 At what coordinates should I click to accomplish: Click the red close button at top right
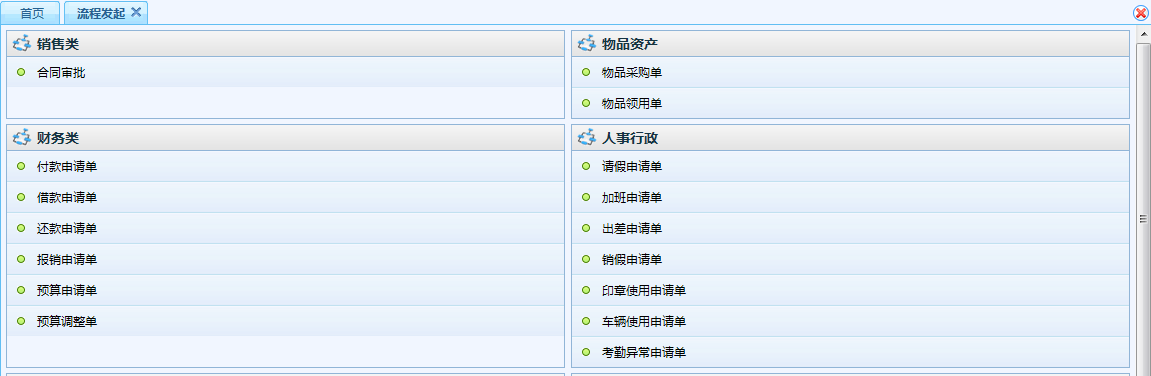tap(1141, 12)
